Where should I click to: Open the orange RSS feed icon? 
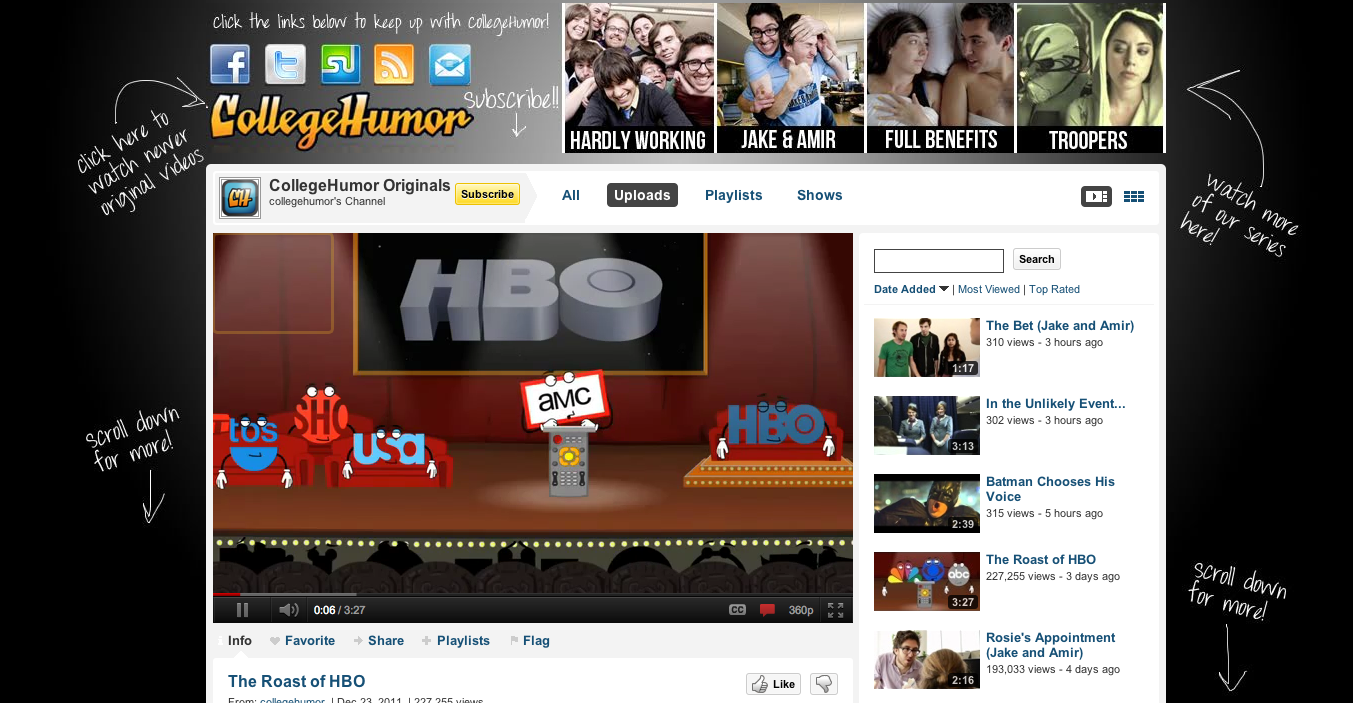pyautogui.click(x=394, y=65)
